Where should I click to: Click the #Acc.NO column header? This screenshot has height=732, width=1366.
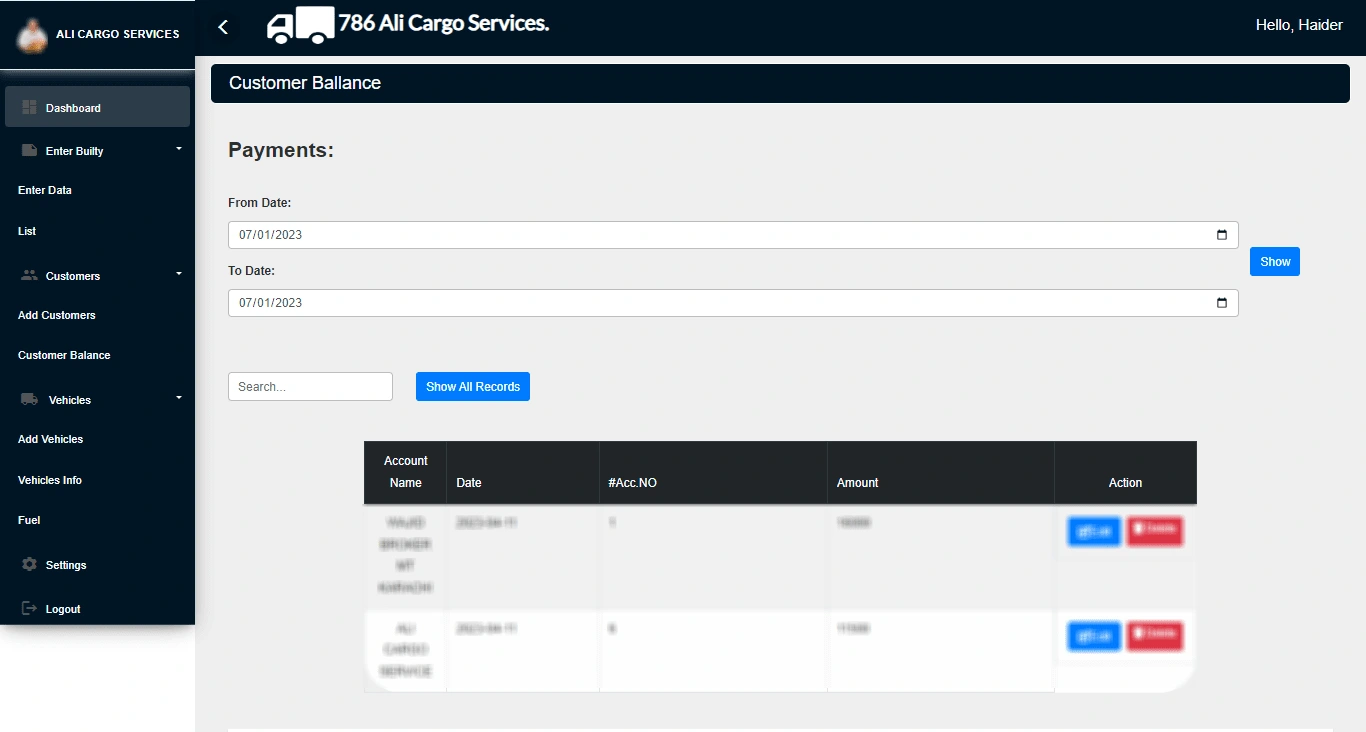[x=713, y=472]
